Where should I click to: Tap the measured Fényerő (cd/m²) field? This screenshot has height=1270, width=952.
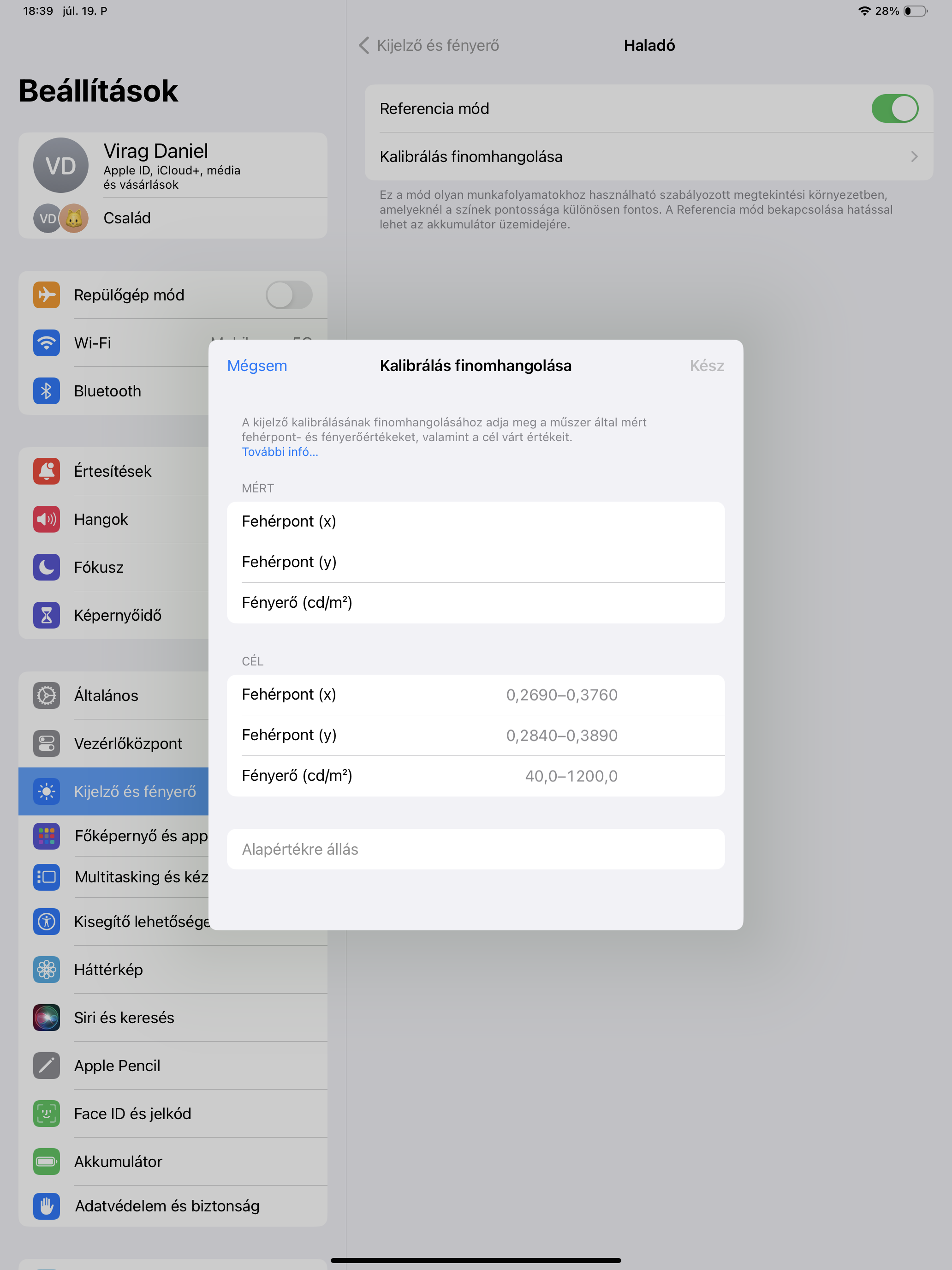[476, 603]
